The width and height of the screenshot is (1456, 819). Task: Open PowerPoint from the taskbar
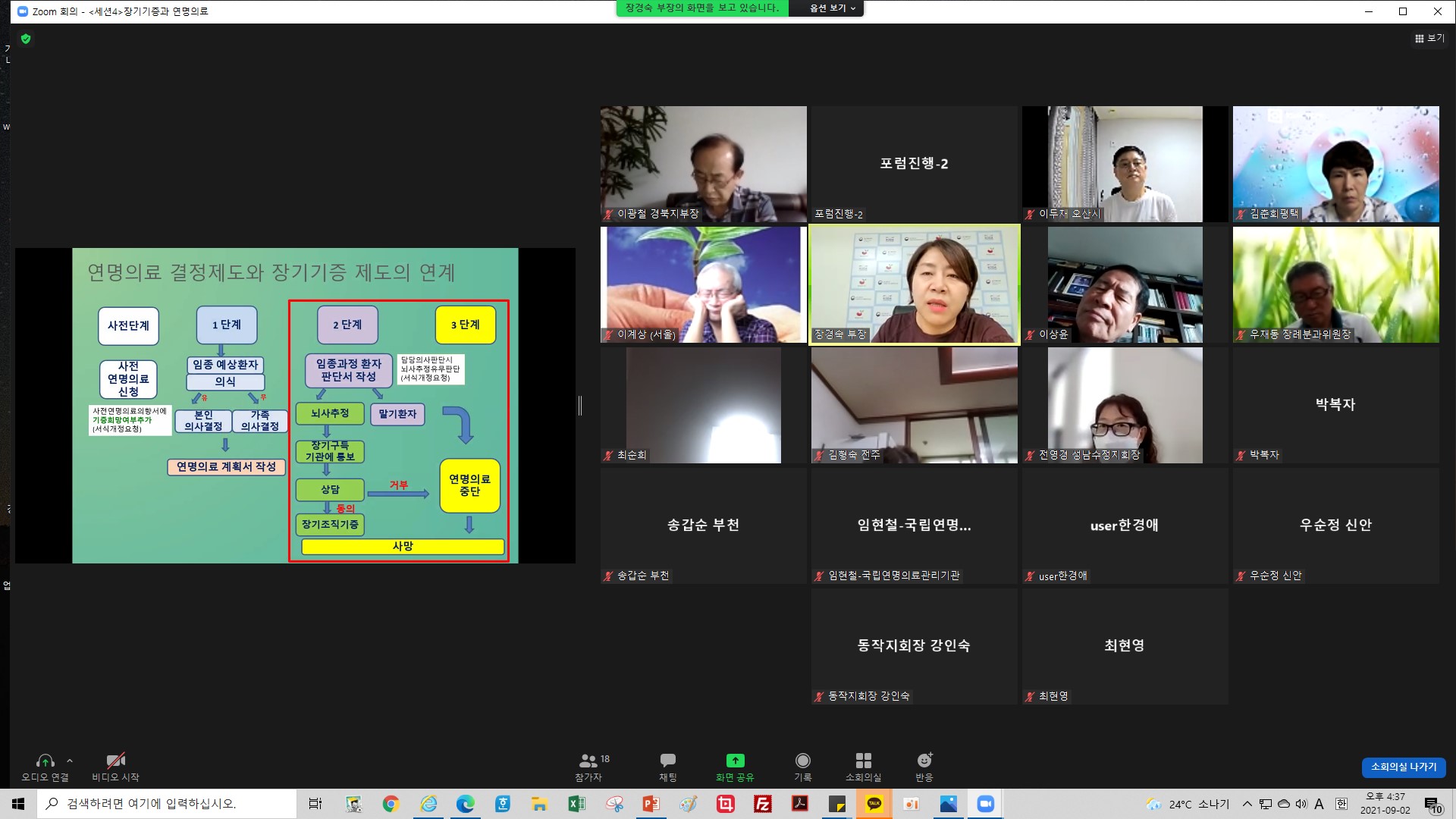(651, 804)
